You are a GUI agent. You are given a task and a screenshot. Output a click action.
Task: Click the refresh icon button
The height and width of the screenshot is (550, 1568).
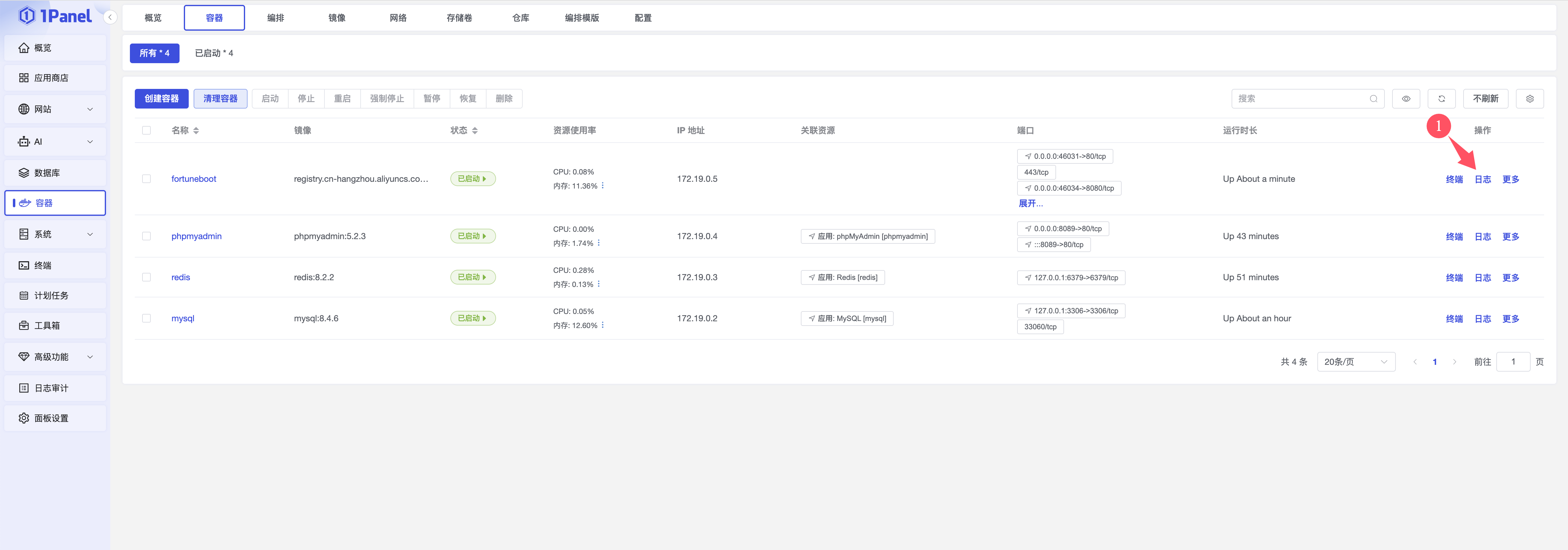[1441, 99]
